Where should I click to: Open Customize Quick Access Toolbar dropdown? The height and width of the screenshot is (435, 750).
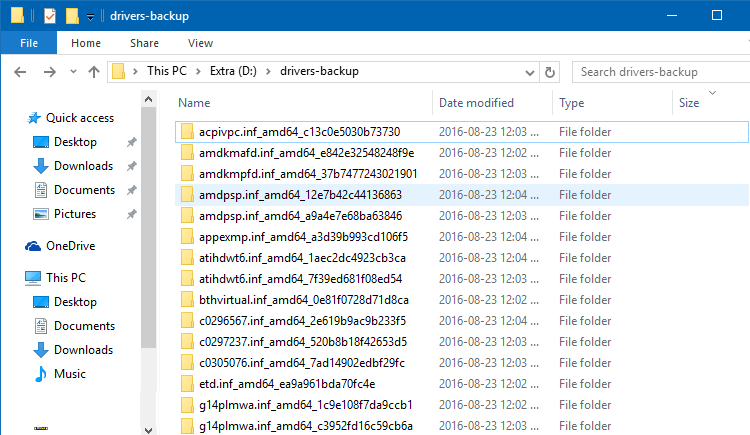click(90, 17)
